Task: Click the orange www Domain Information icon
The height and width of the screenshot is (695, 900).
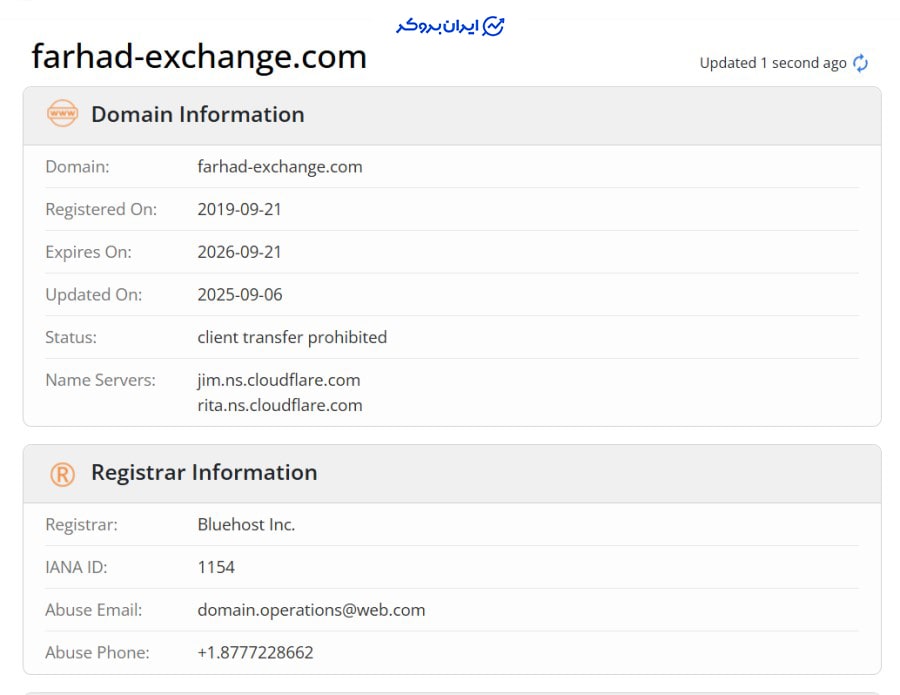Action: pyautogui.click(x=62, y=114)
